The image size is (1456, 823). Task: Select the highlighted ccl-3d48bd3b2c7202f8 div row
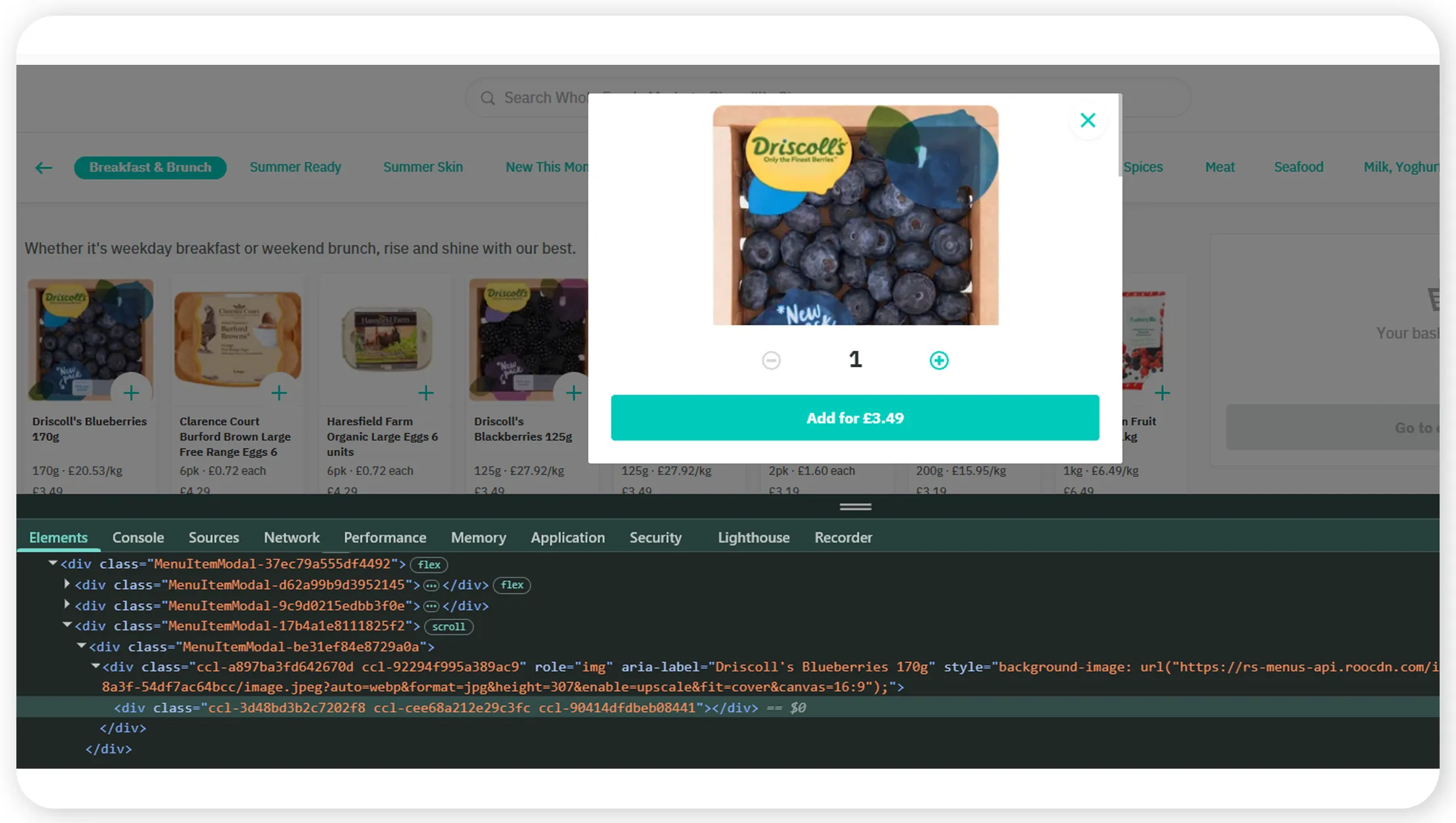[728, 708]
